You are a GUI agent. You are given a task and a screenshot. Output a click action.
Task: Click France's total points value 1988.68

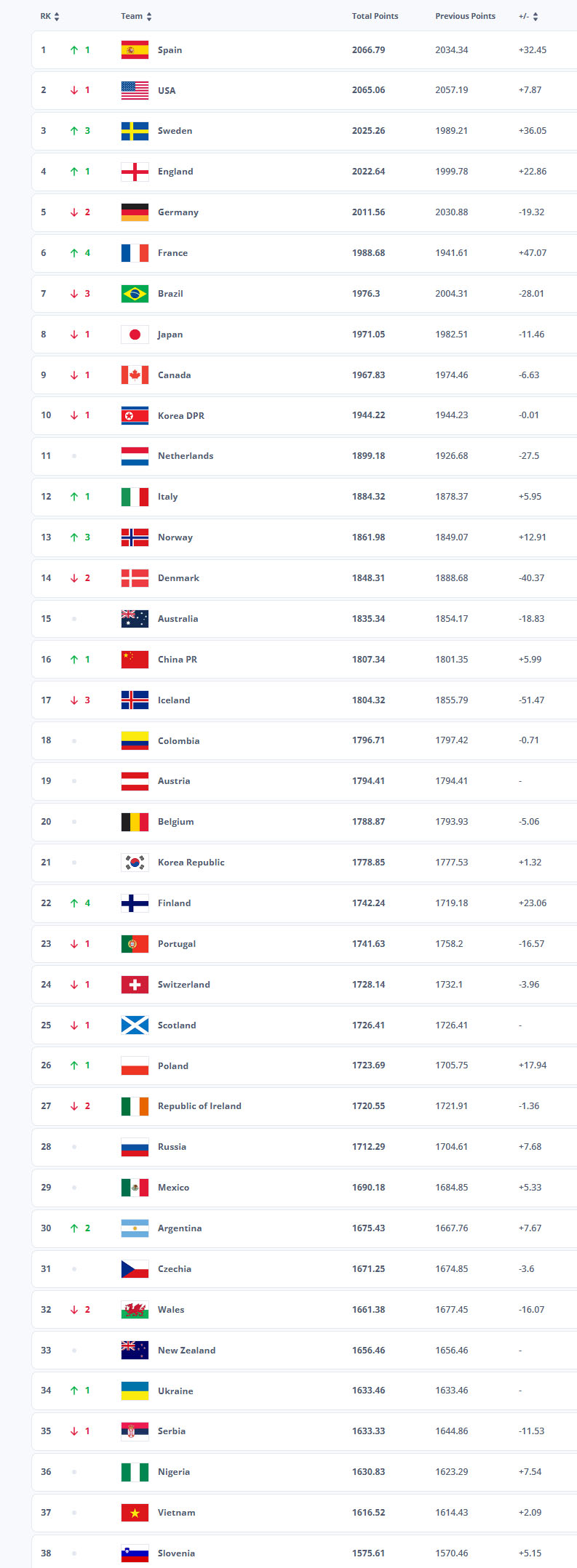[x=368, y=253]
